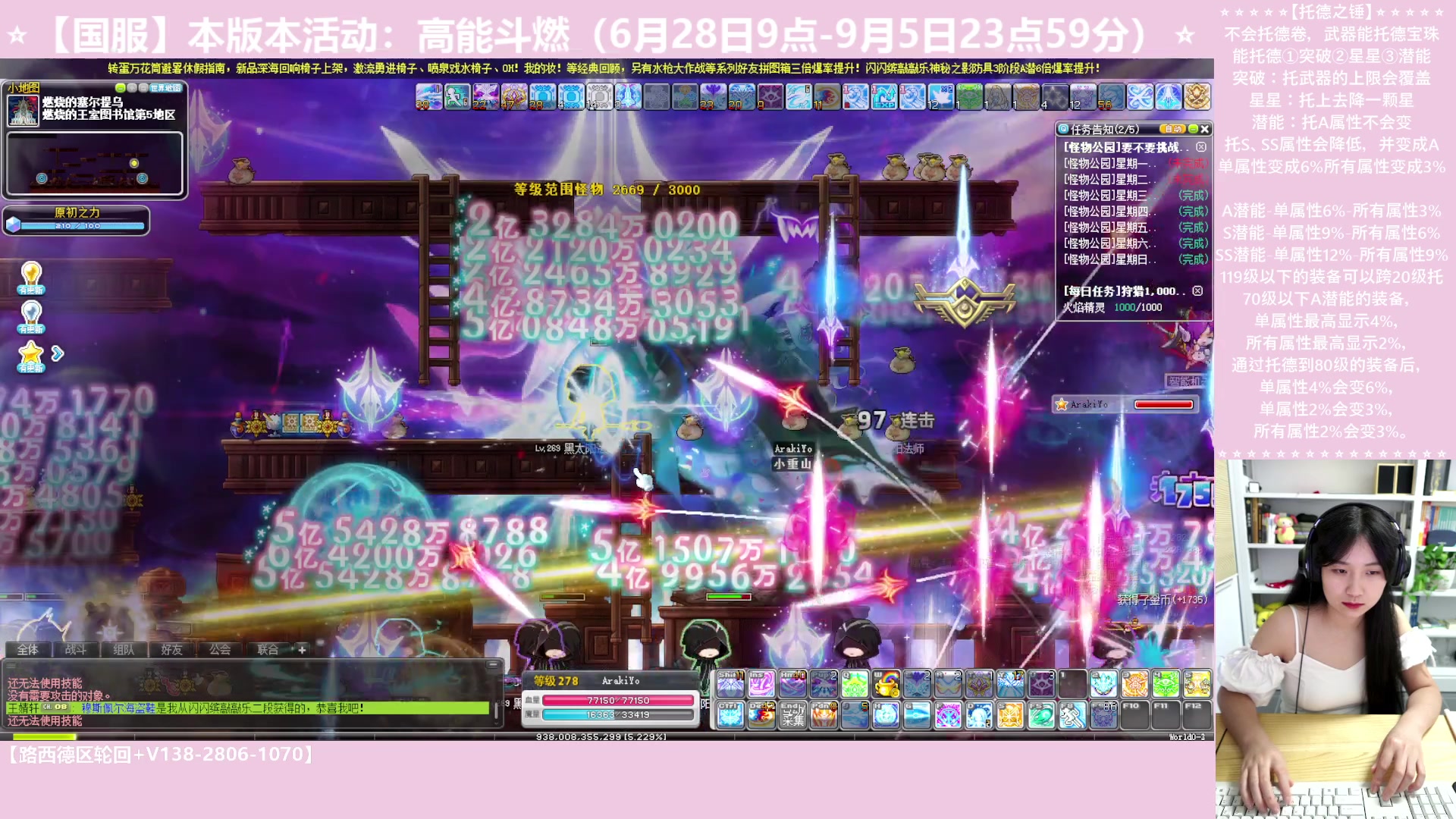1456x819 pixels.
Task: Click the red HP bar 77150
Action: tap(618, 700)
